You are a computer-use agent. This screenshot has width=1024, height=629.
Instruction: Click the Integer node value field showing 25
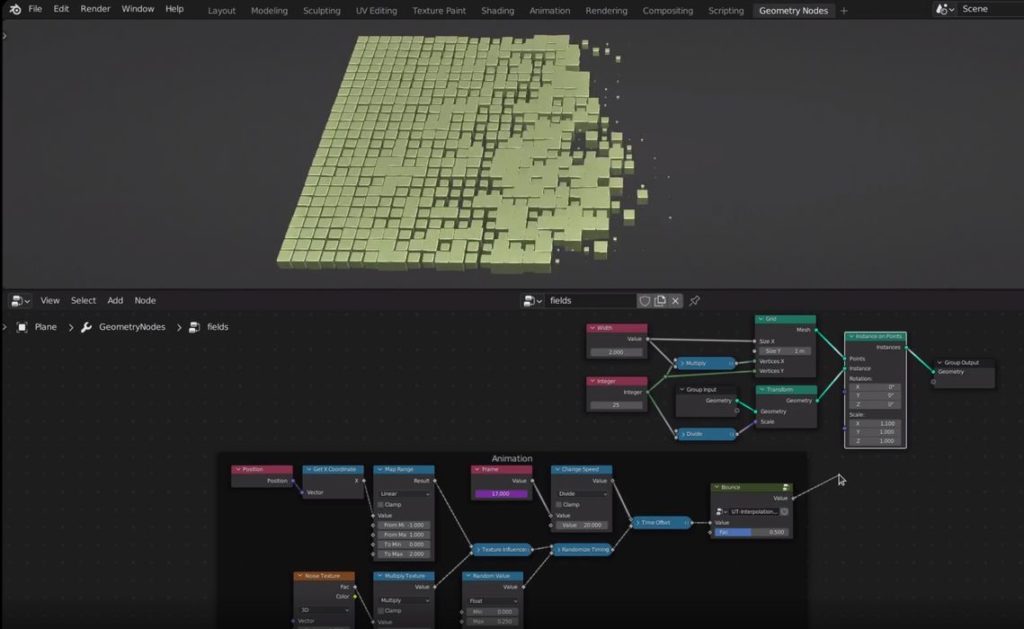pyautogui.click(x=616, y=404)
